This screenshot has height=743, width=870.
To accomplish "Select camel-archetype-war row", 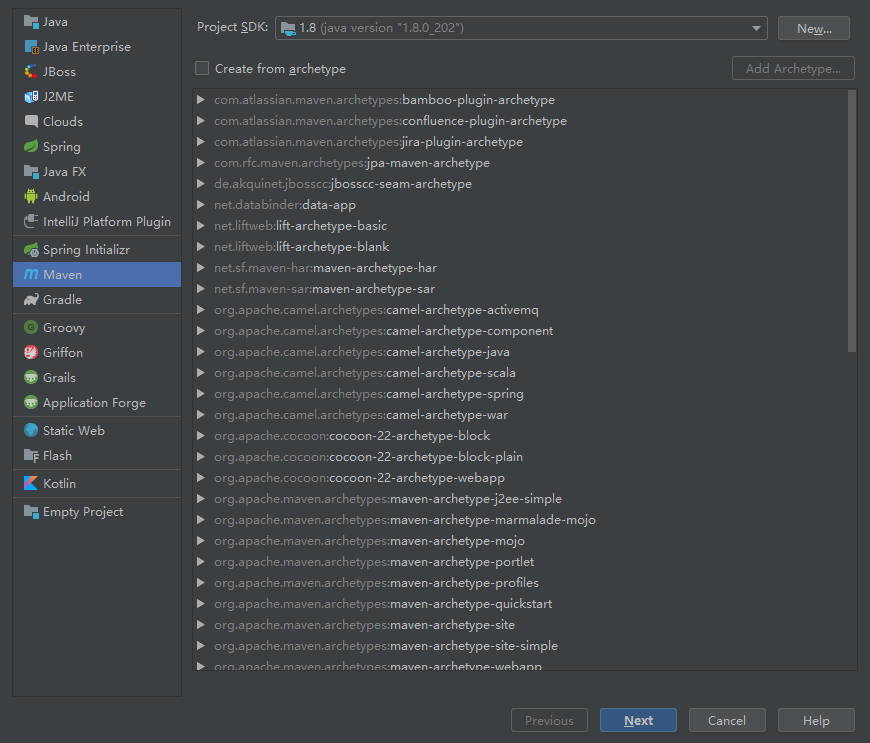I will coord(361,415).
